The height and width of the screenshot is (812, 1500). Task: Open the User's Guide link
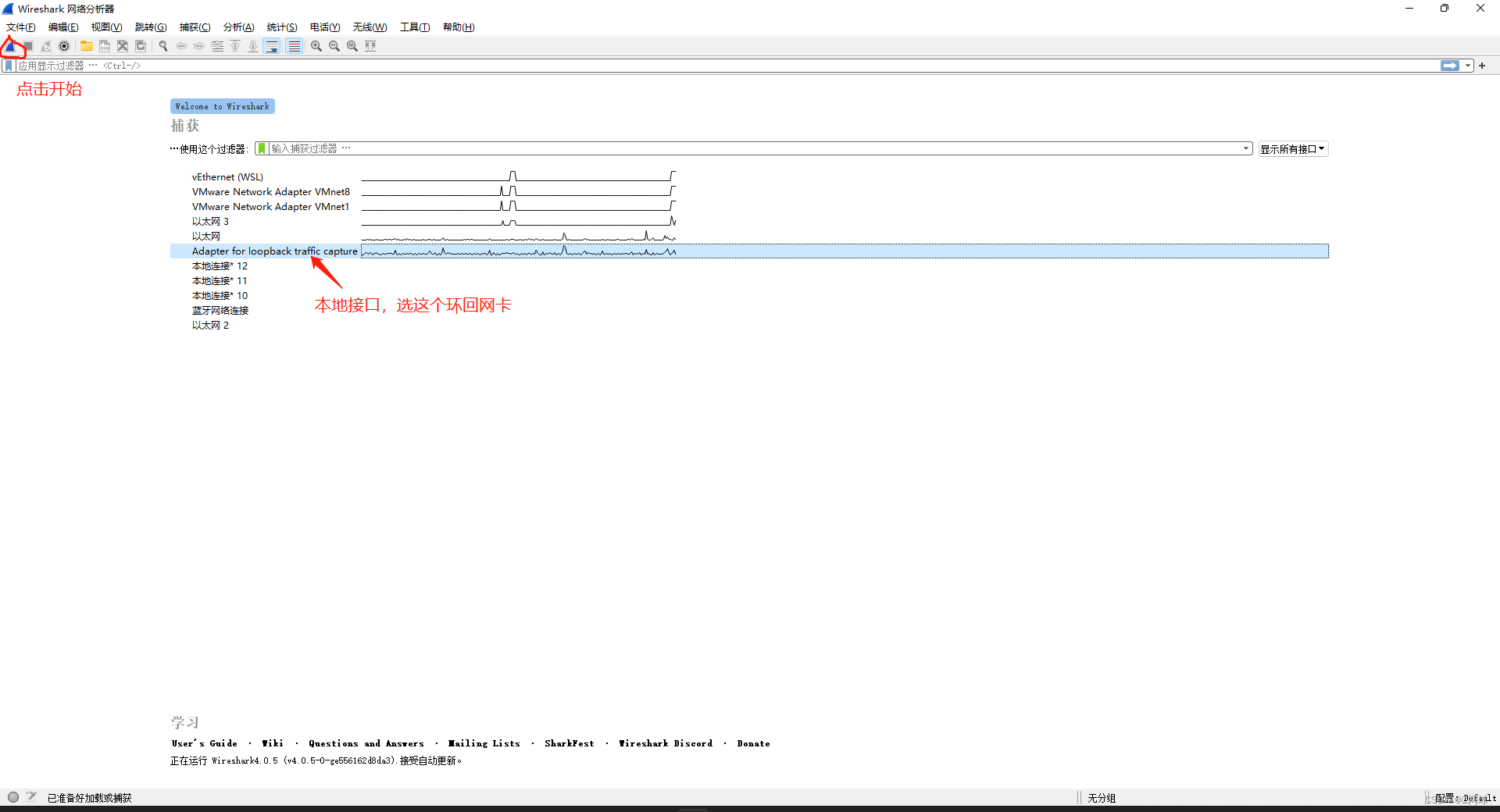point(204,743)
